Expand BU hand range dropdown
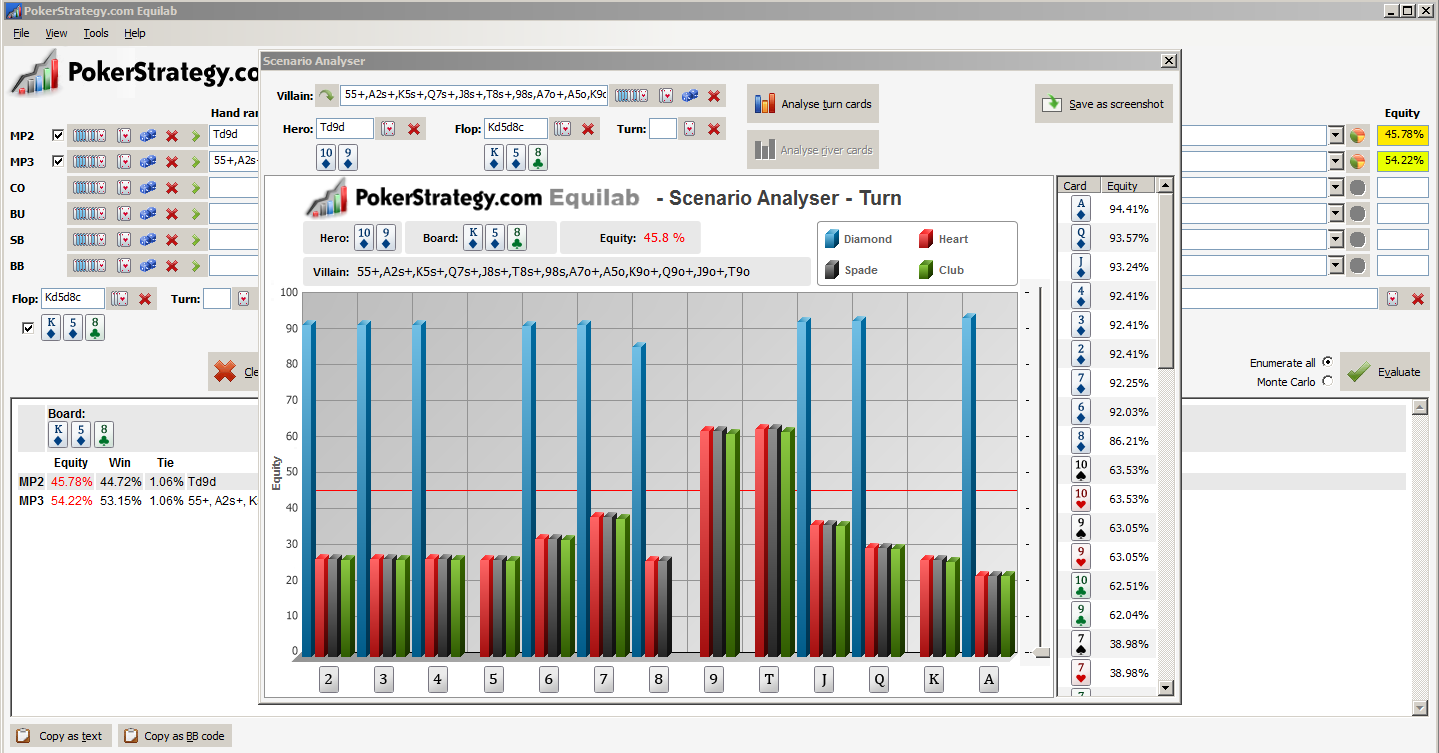 tap(1336, 213)
